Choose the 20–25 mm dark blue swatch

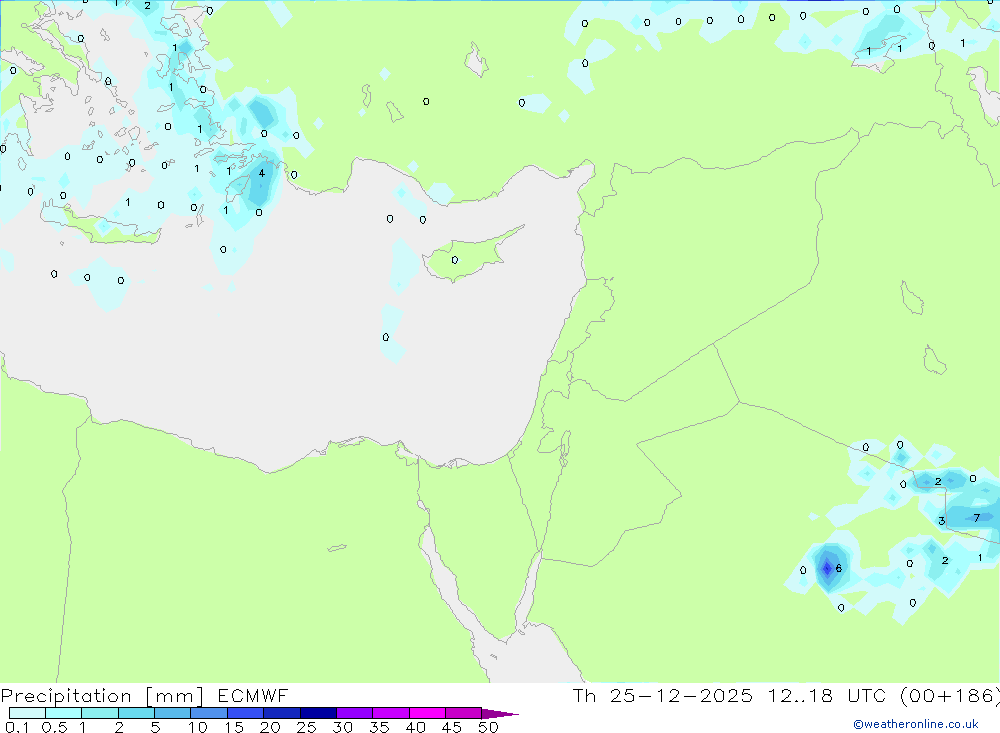(281, 713)
